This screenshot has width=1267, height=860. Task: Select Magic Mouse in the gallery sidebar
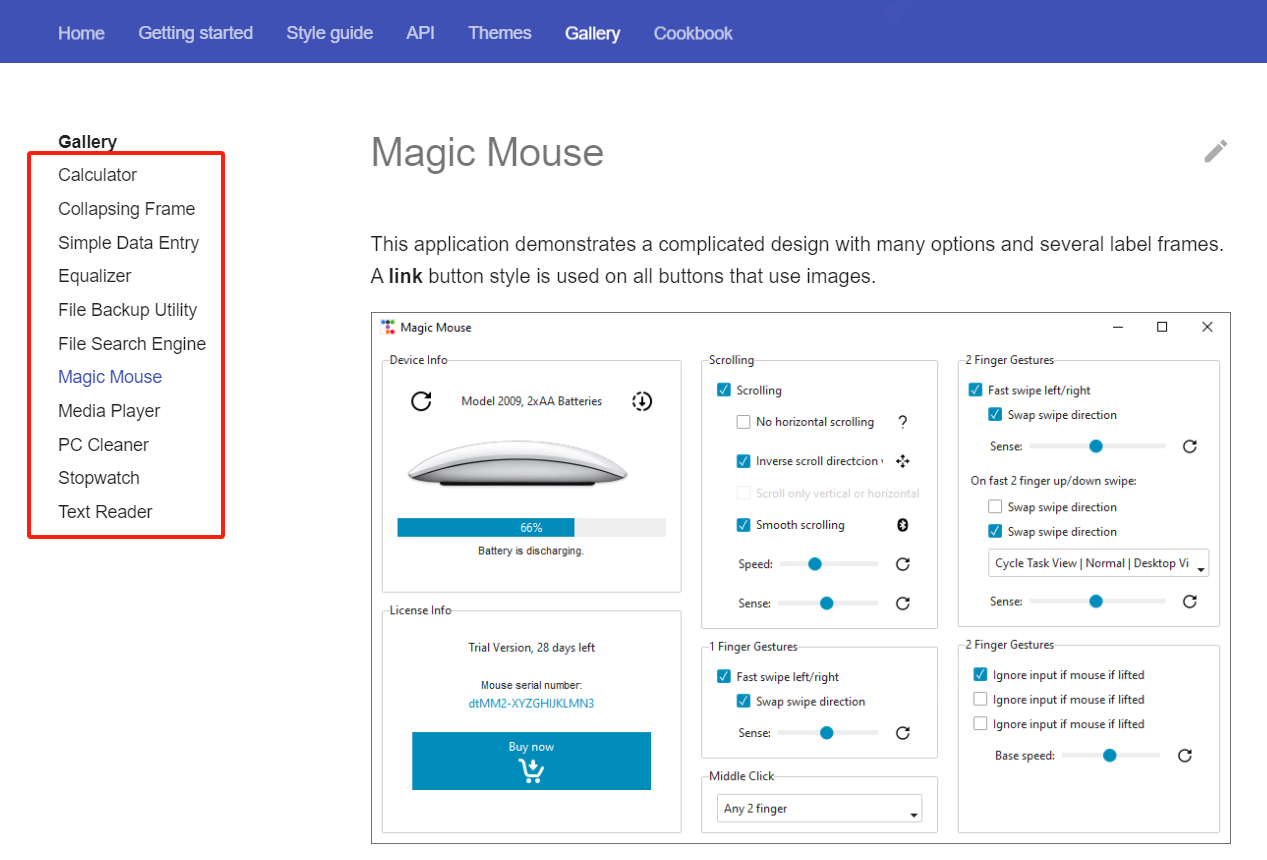point(110,377)
